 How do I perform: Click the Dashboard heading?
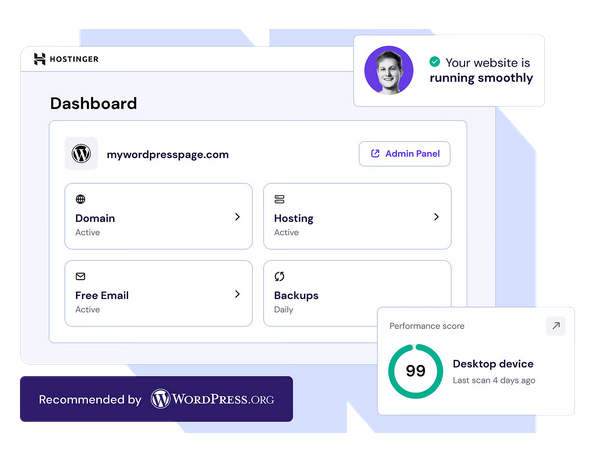[x=93, y=103]
